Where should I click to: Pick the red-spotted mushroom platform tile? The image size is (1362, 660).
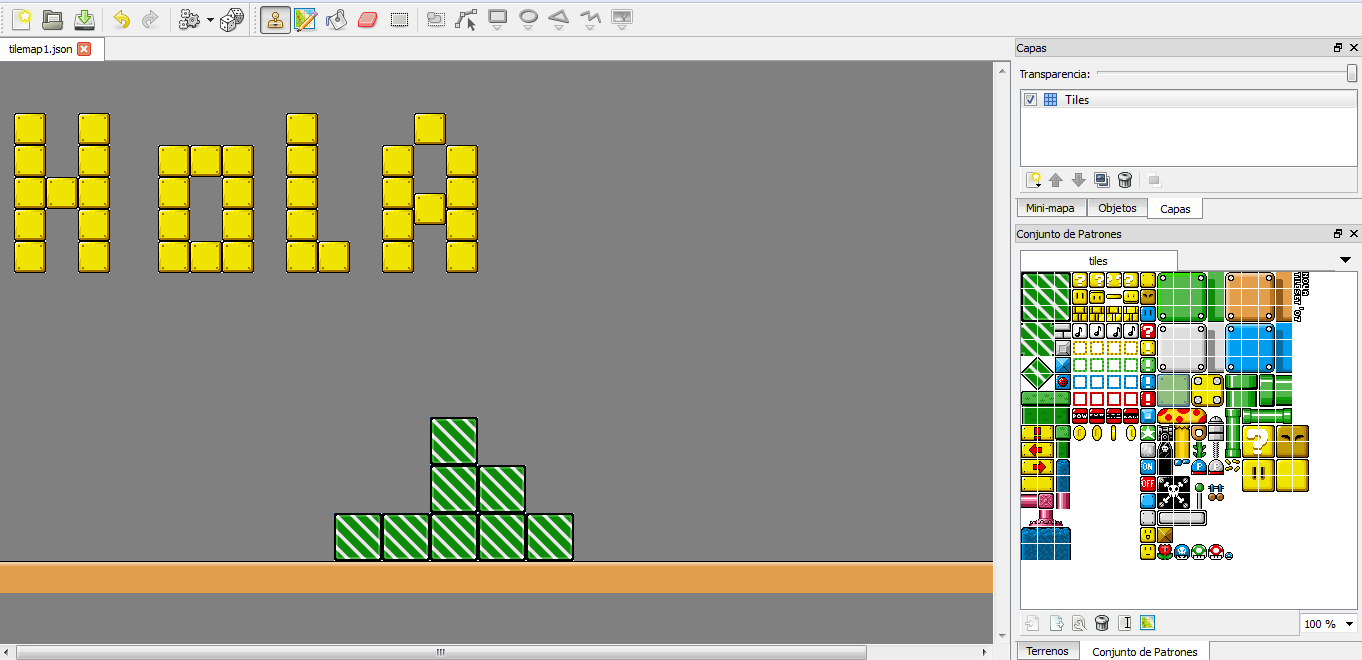pos(1182,415)
